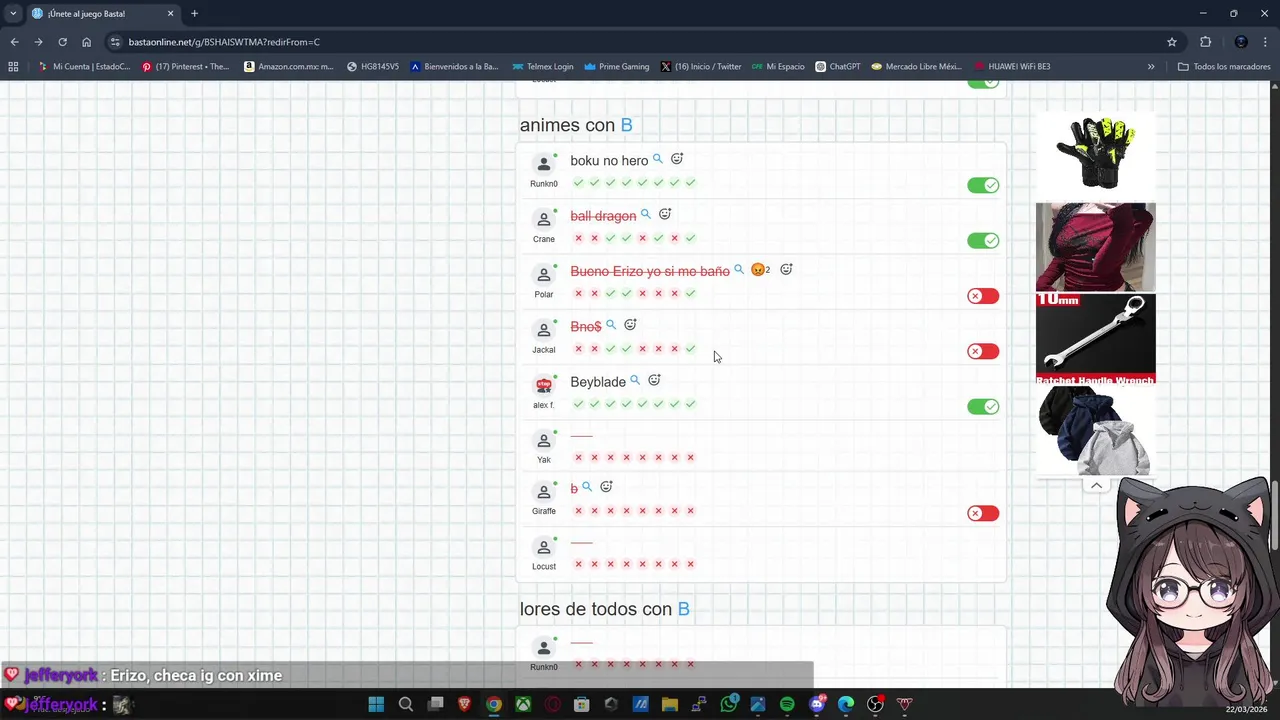Open 'Prime Gaming' bookmark
Viewport: 1280px width, 720px height.
point(616,66)
